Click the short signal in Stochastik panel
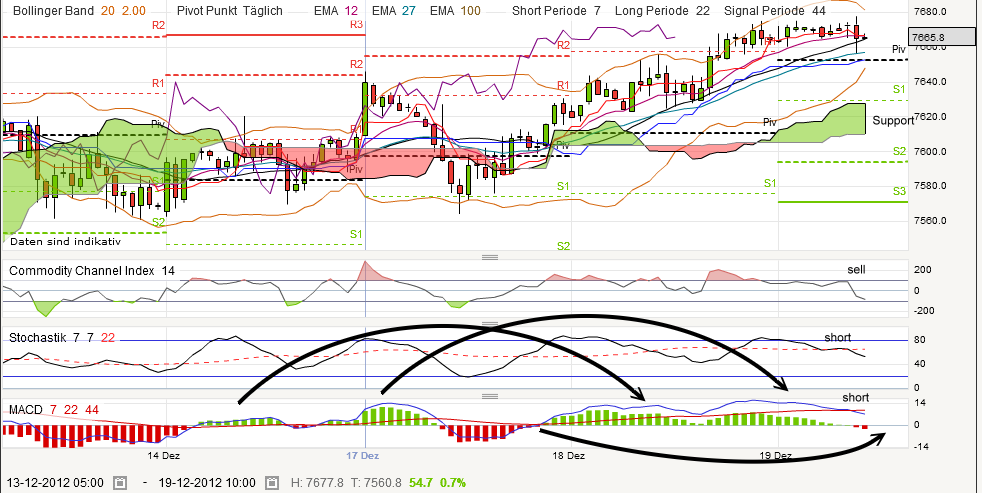Image resolution: width=982 pixels, height=493 pixels. tap(837, 337)
